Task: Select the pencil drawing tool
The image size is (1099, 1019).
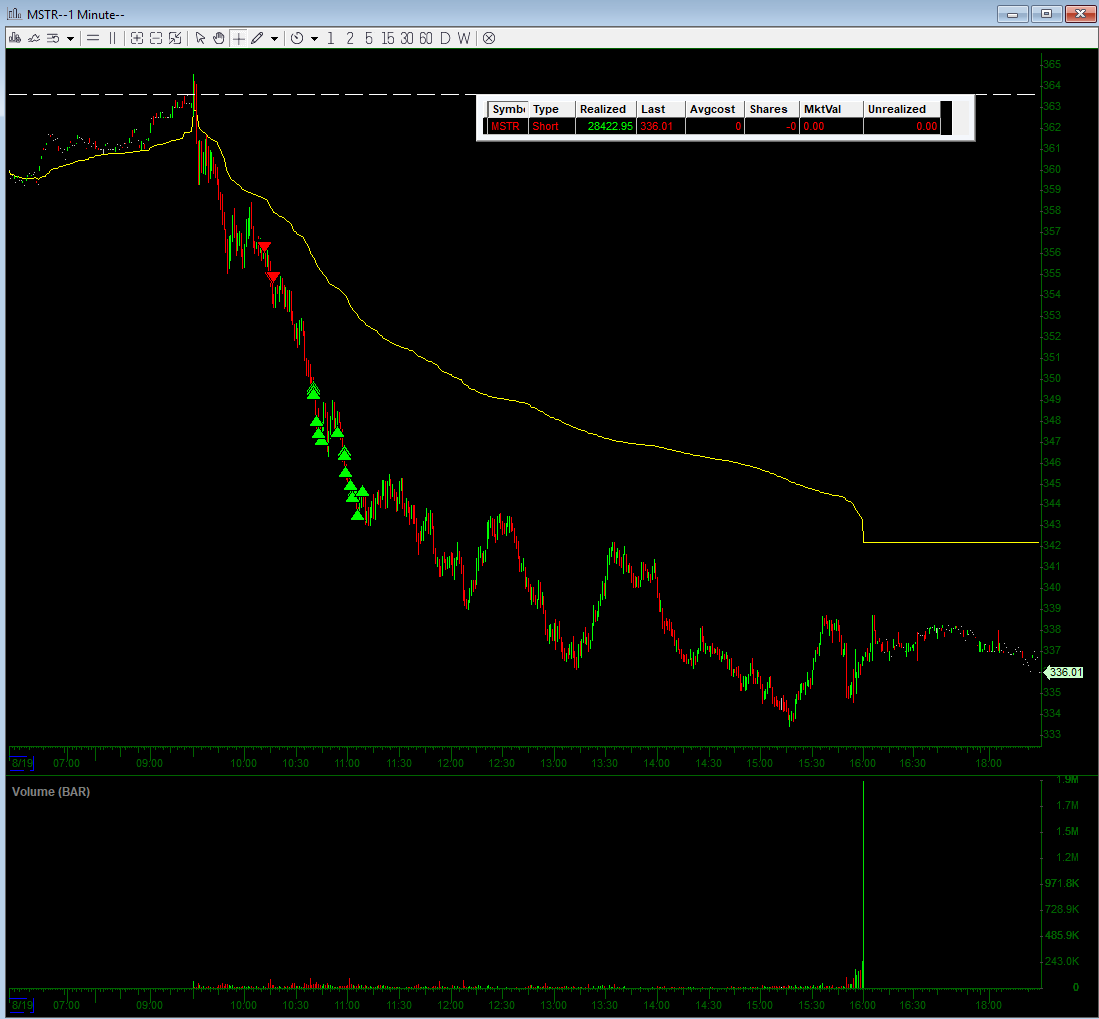Action: click(x=257, y=39)
